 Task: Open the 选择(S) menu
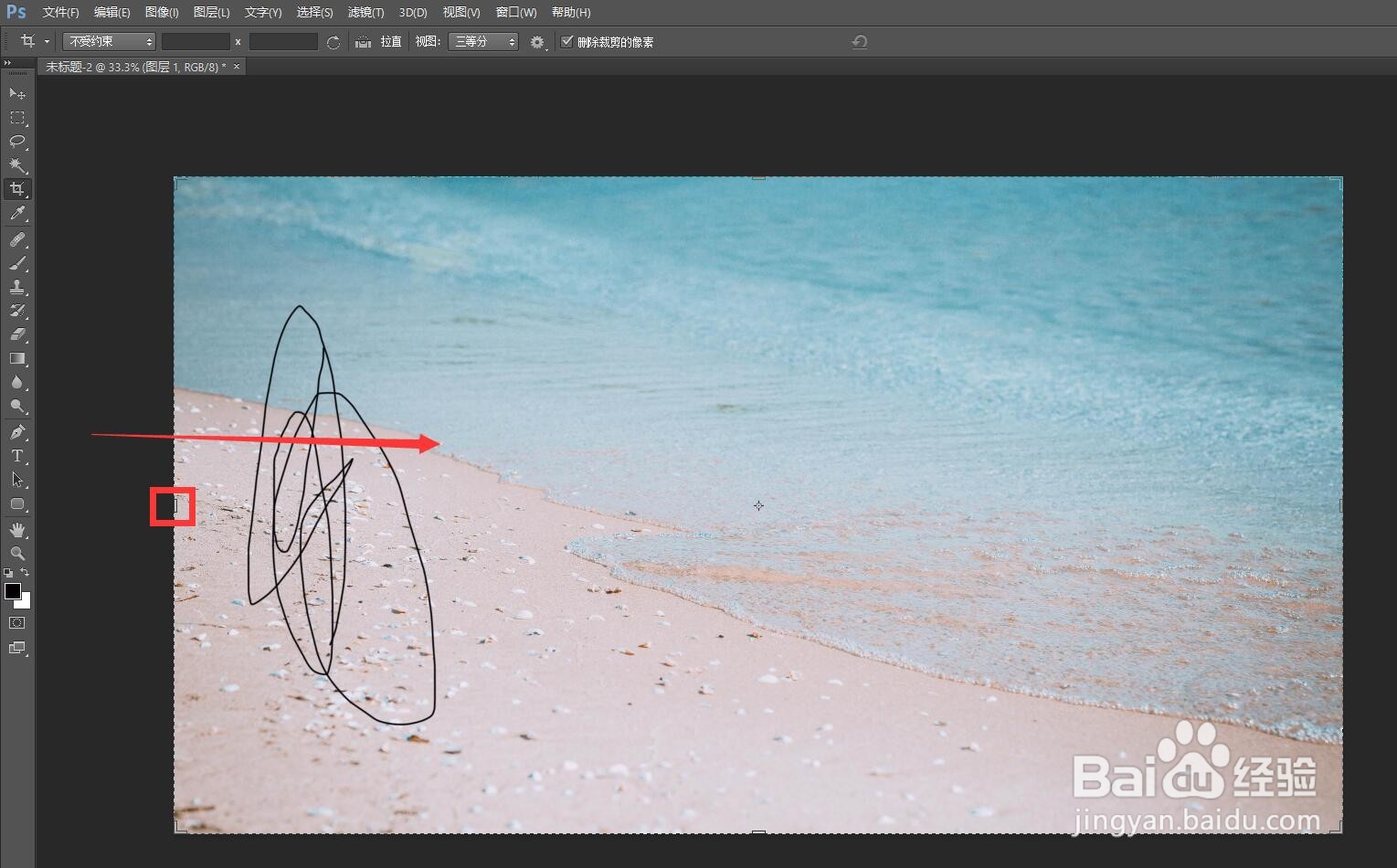coord(315,12)
